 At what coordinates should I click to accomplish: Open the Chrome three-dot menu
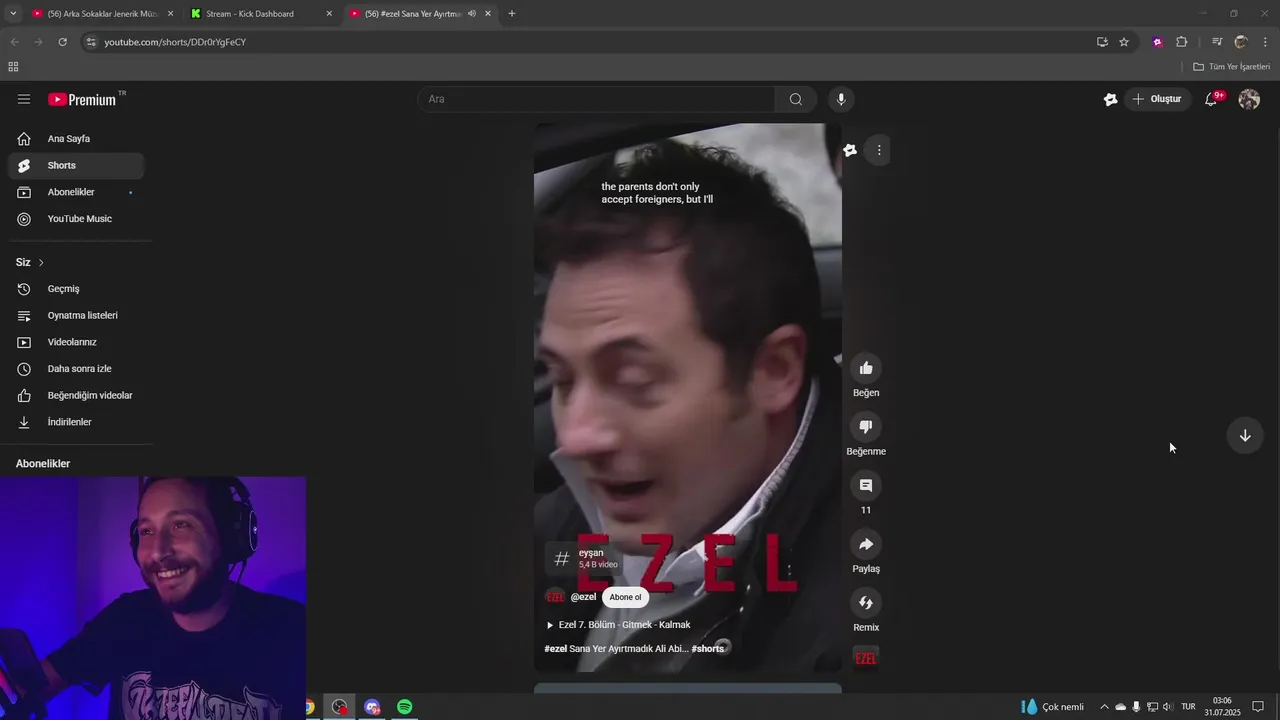(1266, 42)
